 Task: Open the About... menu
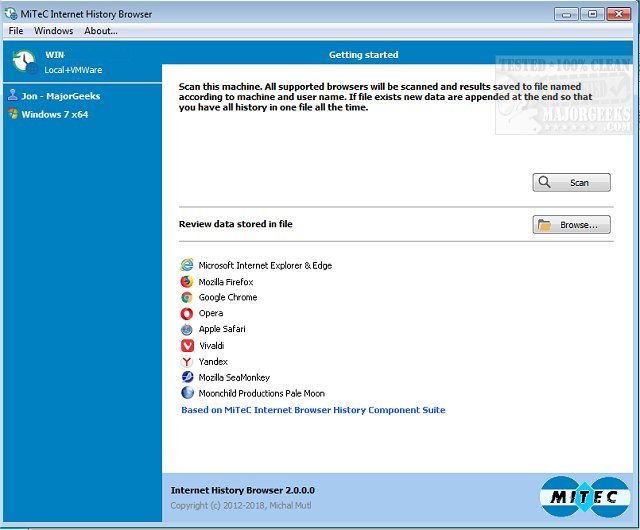[x=101, y=31]
